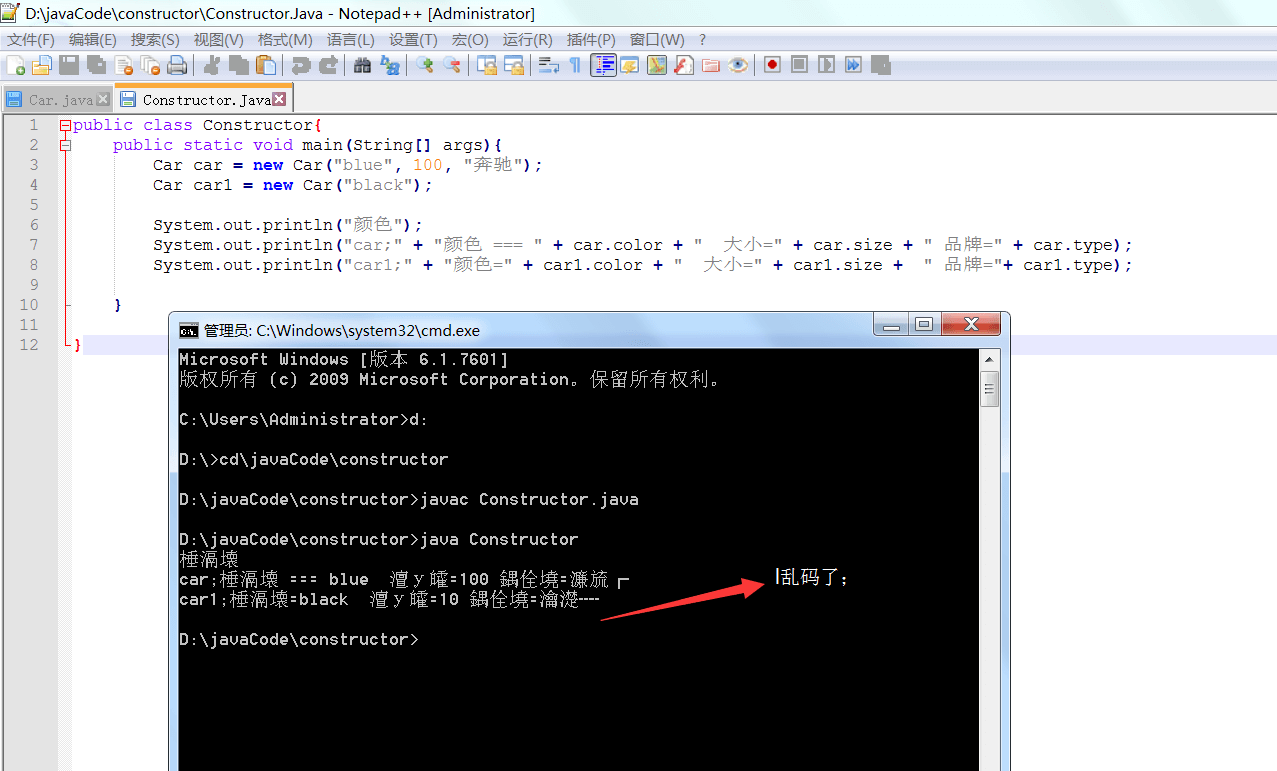Viewport: 1277px width, 771px height.
Task: Open the 搜索(S) menu
Action: coord(155,40)
